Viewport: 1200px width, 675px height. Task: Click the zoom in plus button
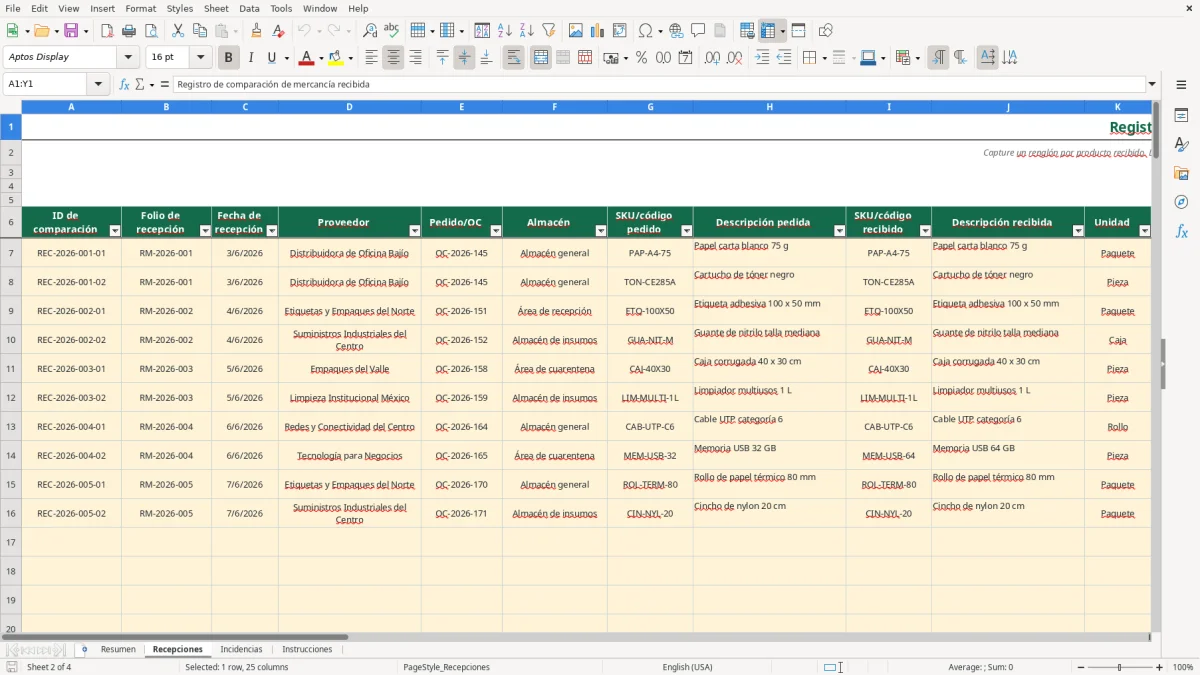1160,667
